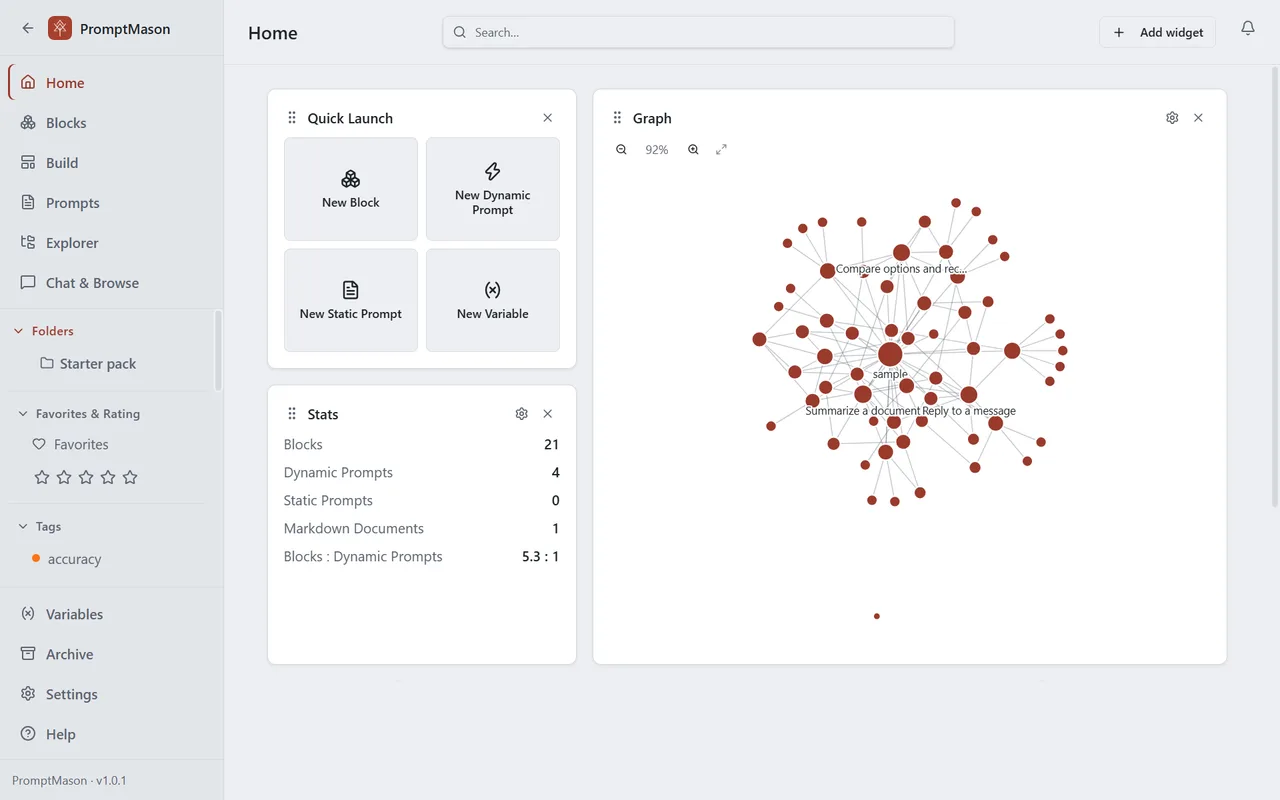
Task: Click the Stats widget drag handle
Action: 292,414
